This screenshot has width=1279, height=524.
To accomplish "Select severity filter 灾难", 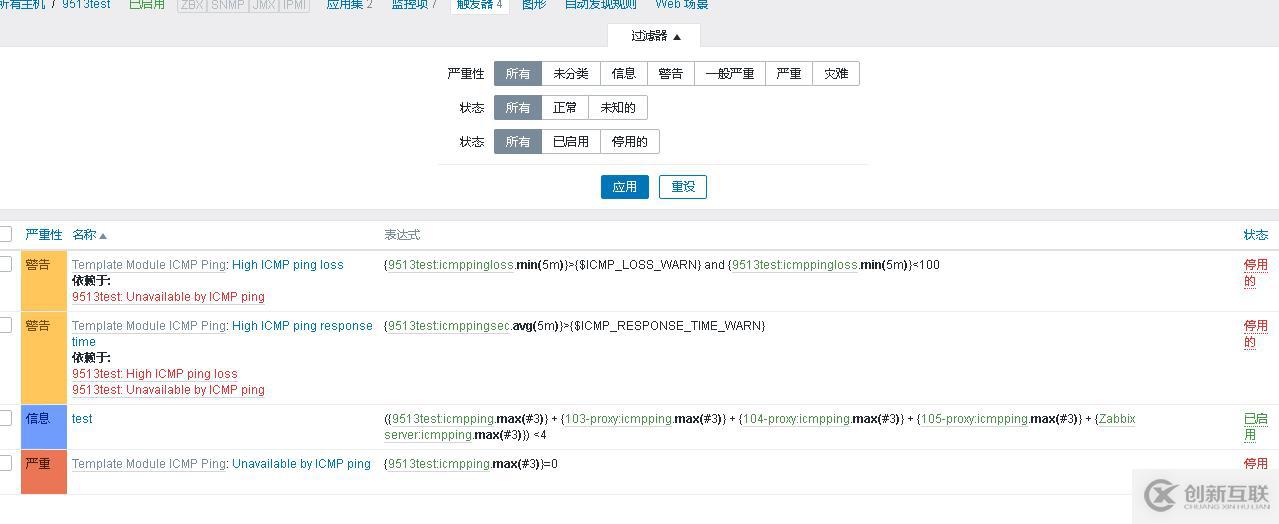I will click(x=836, y=74).
